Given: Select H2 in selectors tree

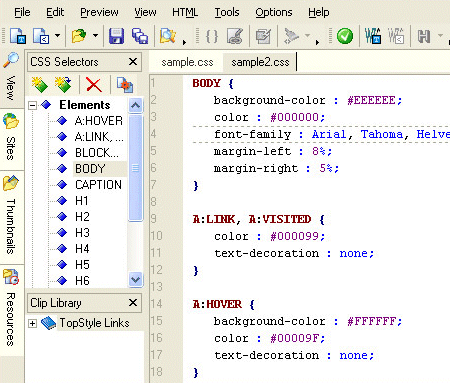Looking at the screenshot, I should (82, 217).
